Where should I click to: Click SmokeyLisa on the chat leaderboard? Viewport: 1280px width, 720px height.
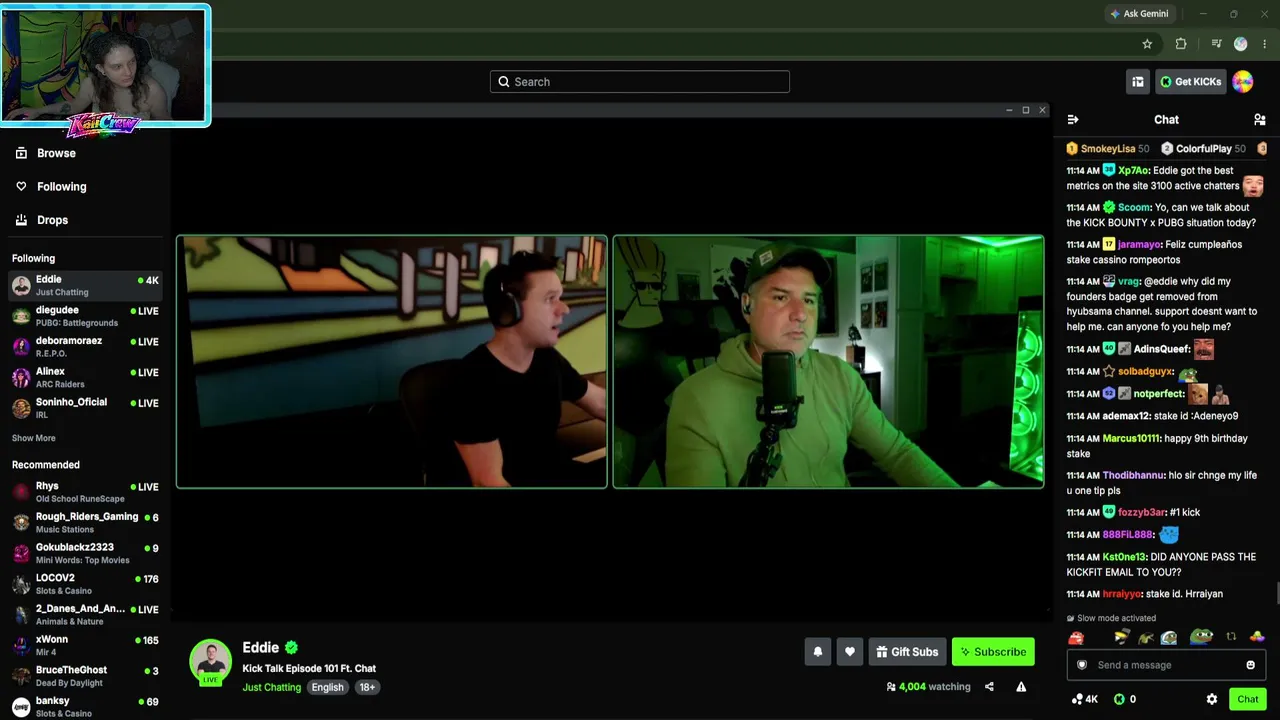(x=1107, y=149)
